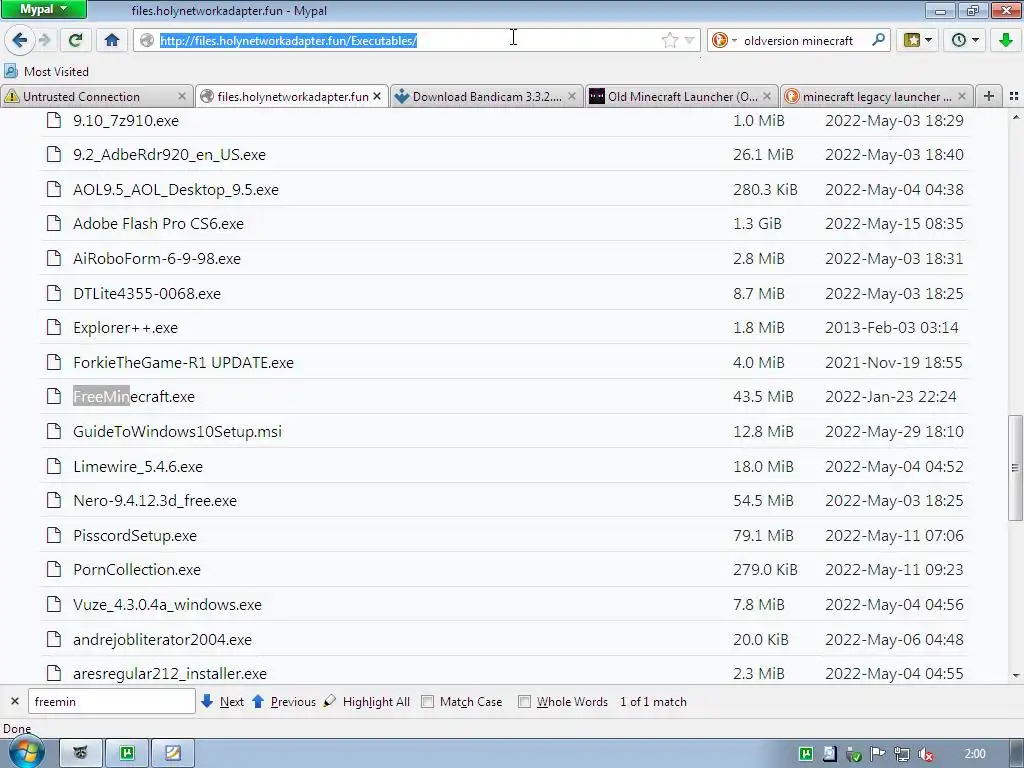Click the Forward arrow button
The height and width of the screenshot is (768, 1024).
click(45, 40)
